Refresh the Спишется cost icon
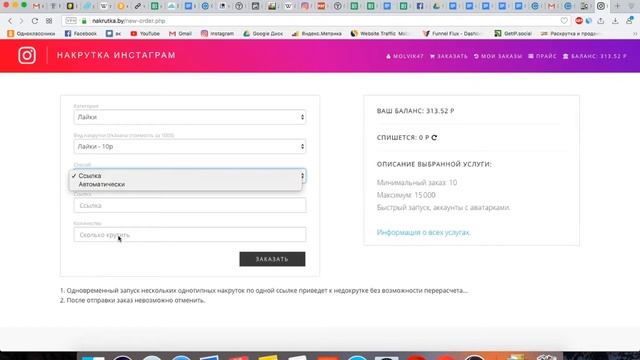Screen dimensions: 640x360 point(434,138)
